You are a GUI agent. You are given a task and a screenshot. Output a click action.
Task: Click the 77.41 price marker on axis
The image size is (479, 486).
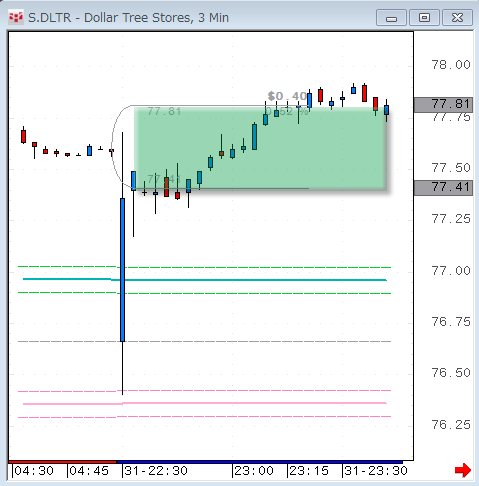click(443, 188)
